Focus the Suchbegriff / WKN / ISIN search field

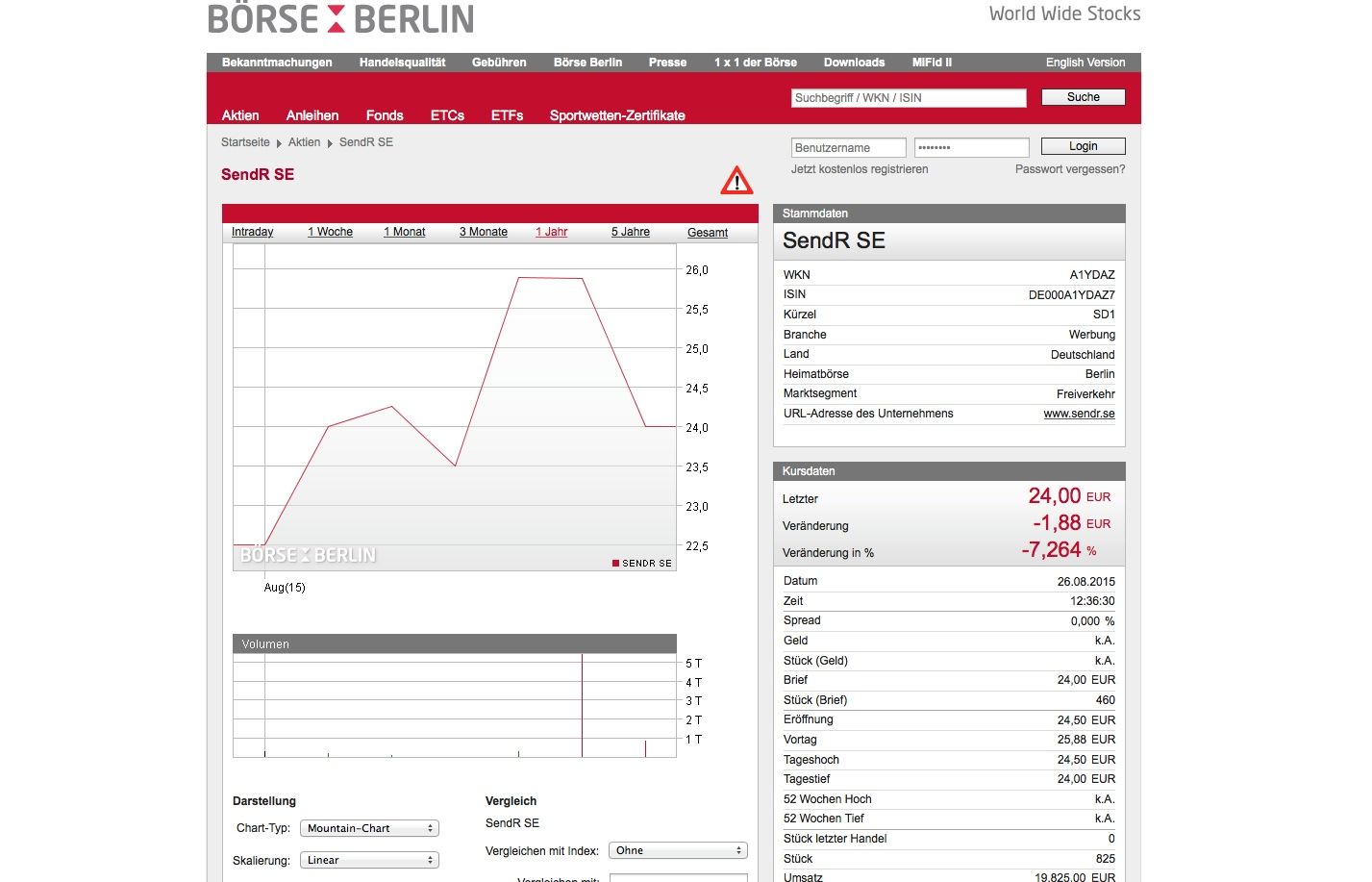click(909, 98)
